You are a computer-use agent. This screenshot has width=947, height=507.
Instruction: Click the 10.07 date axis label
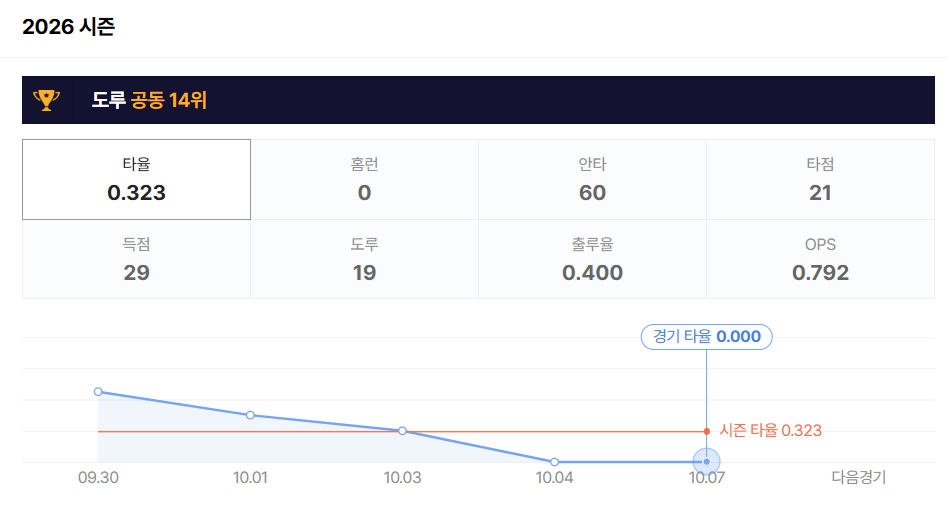(x=707, y=478)
